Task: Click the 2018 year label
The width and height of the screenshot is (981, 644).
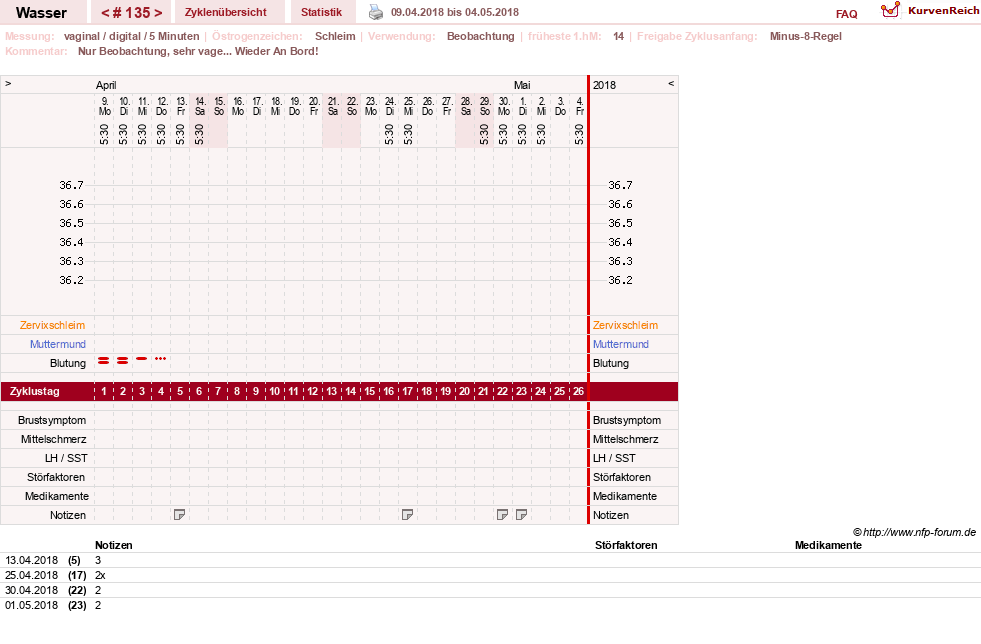Action: (604, 85)
